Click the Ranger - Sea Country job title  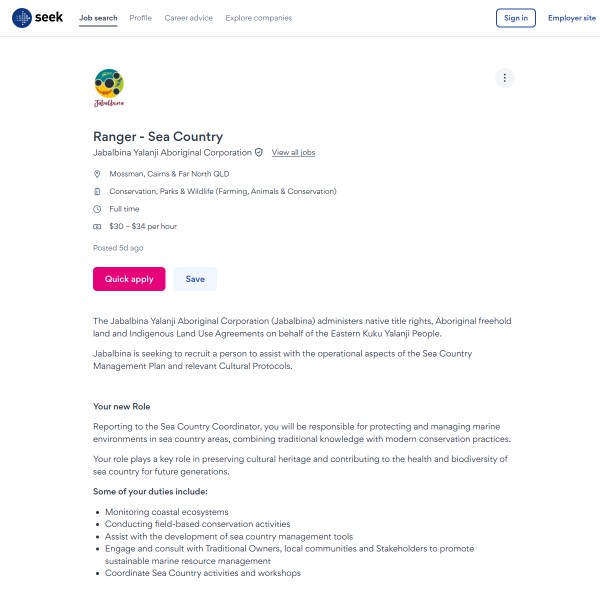point(158,137)
